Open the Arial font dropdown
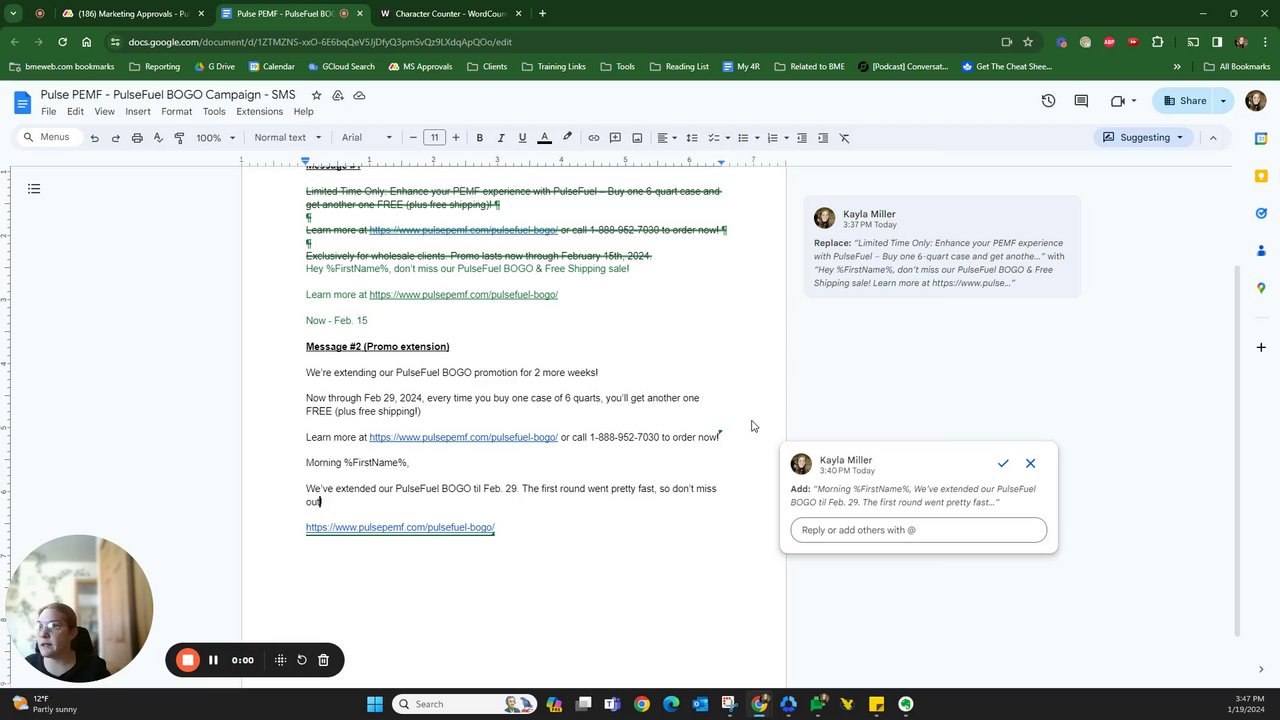 [x=367, y=138]
